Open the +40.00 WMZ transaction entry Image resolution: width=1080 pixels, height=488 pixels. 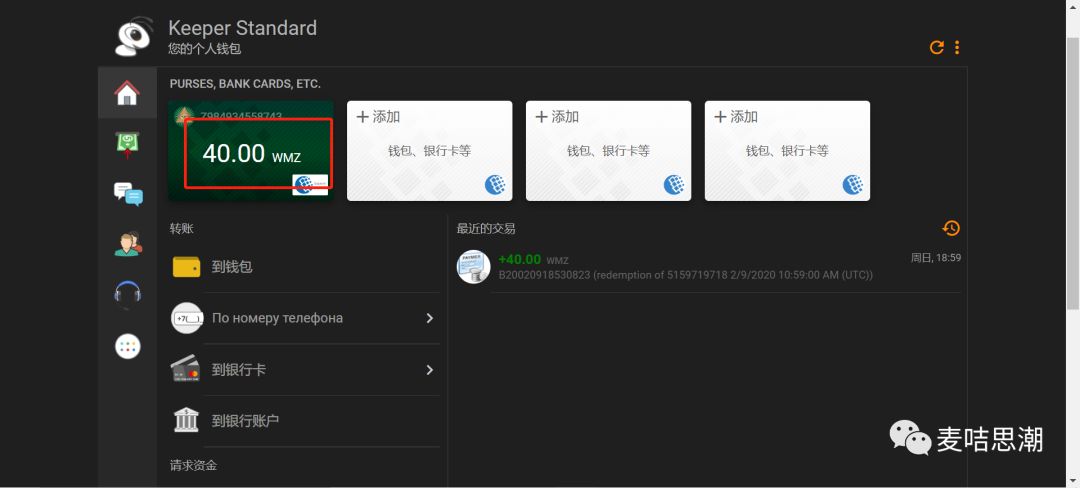709,267
